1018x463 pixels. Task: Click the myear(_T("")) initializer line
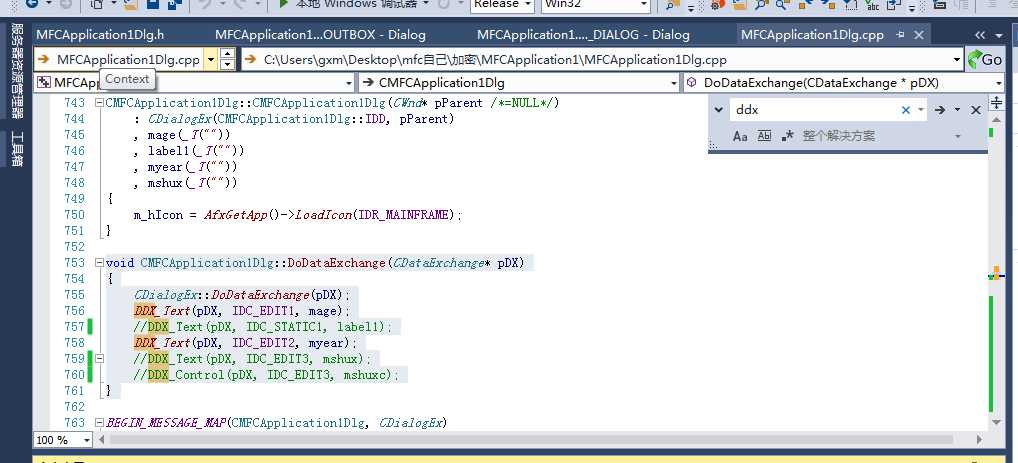click(185, 167)
